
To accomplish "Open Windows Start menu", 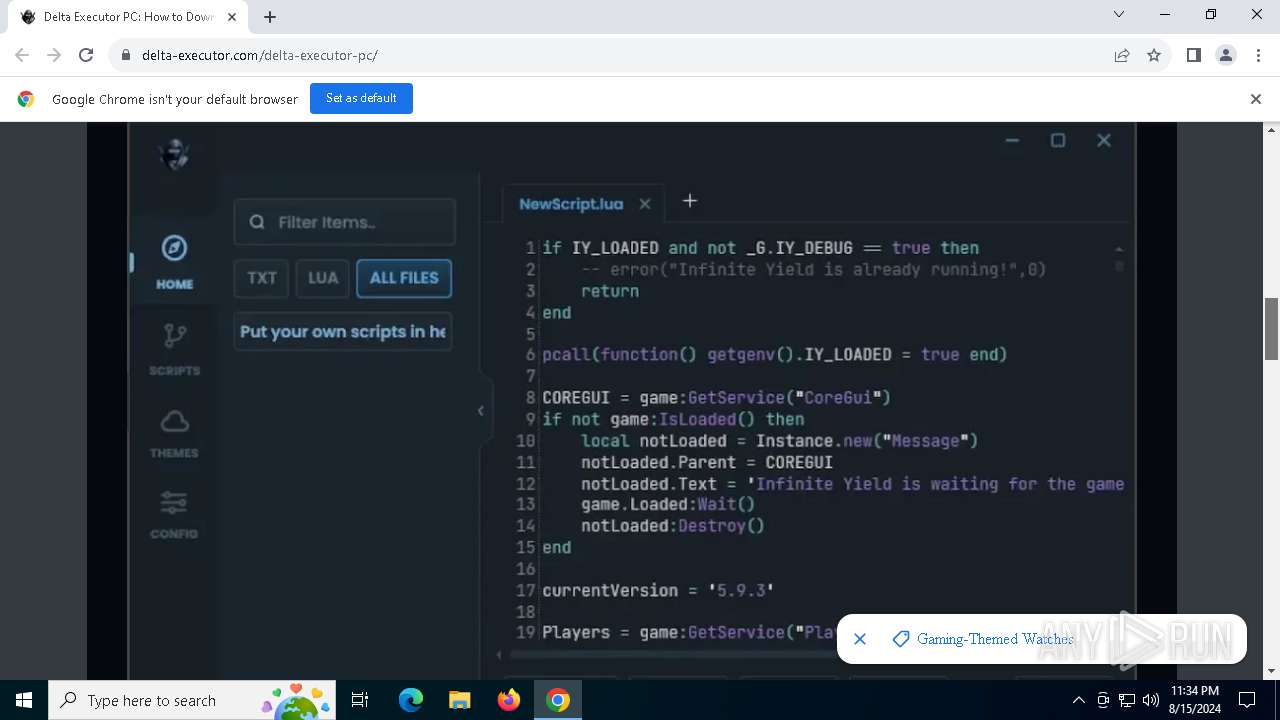I will [24, 700].
